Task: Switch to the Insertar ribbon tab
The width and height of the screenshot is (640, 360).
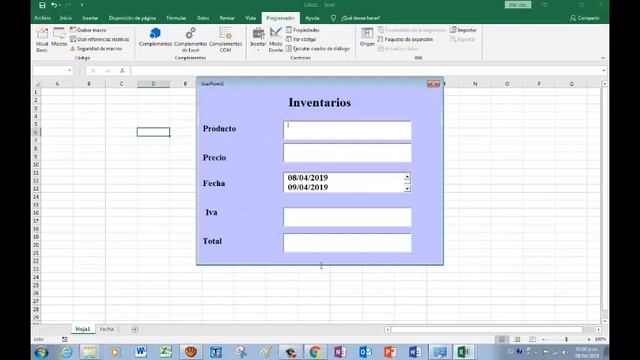Action: click(90, 18)
